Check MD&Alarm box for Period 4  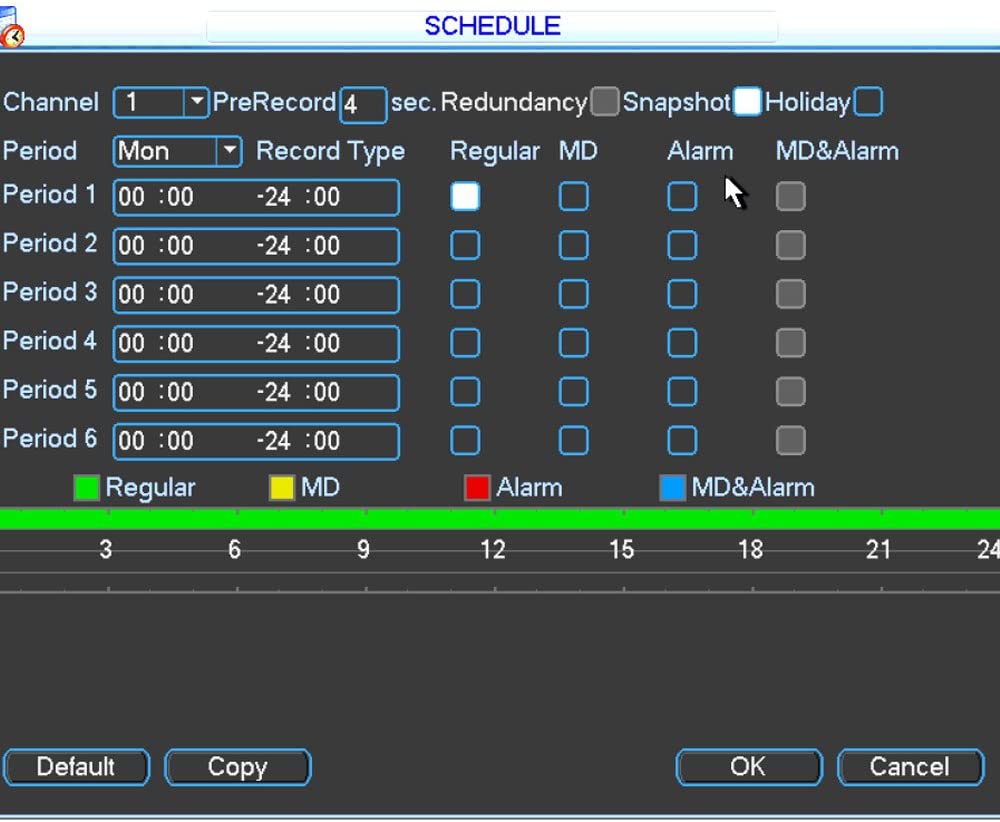tap(790, 343)
